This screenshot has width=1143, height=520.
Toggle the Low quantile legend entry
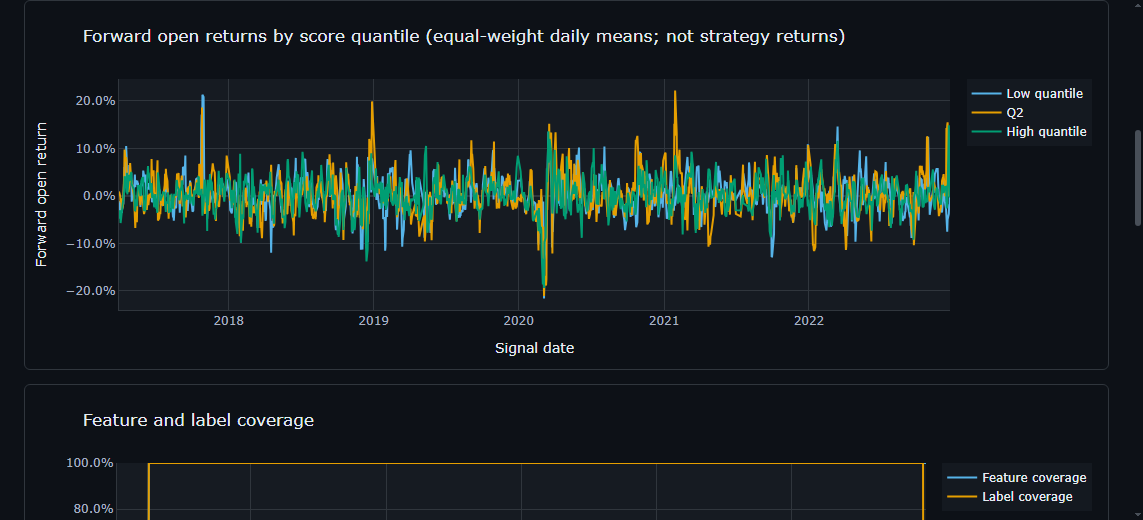pos(1029,93)
